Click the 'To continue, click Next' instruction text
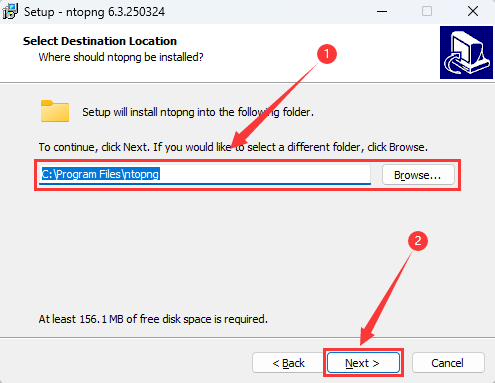The image size is (495, 383). click(233, 147)
